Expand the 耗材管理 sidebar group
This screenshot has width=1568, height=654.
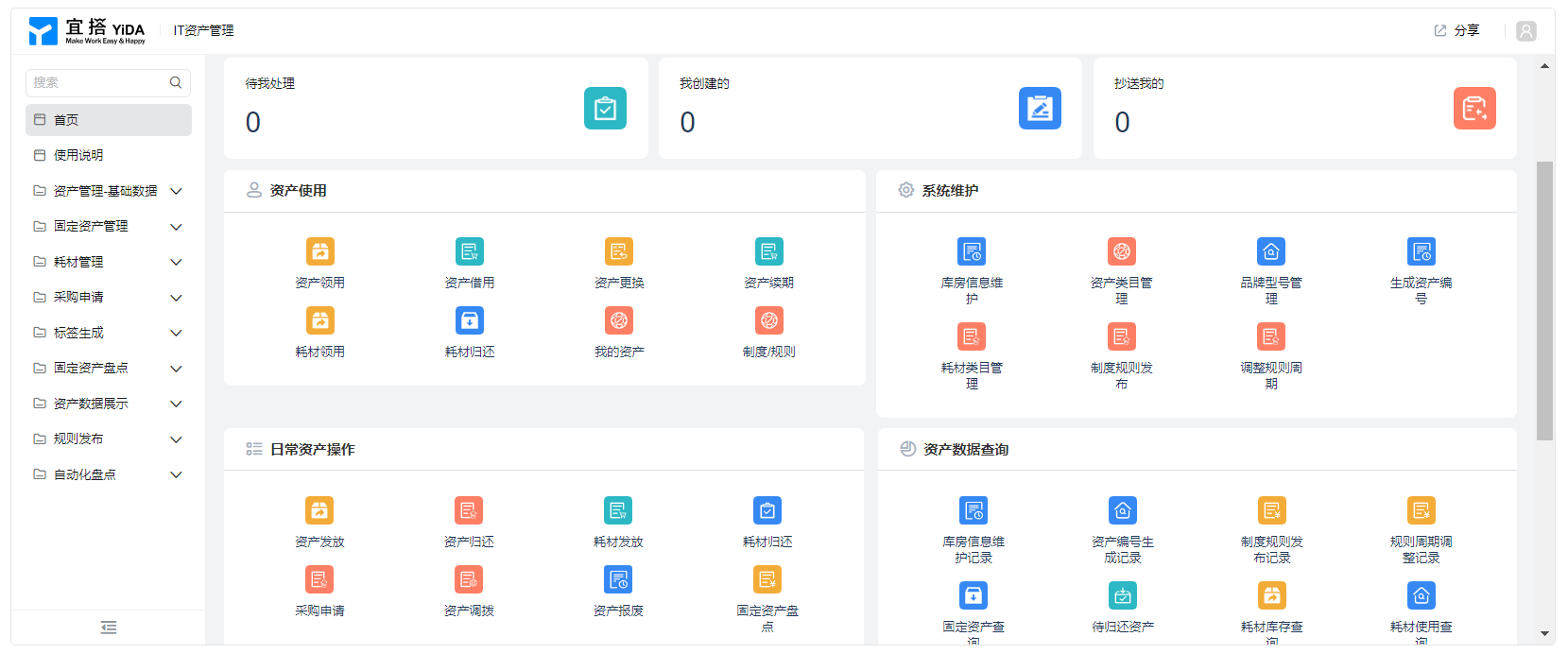point(109,262)
